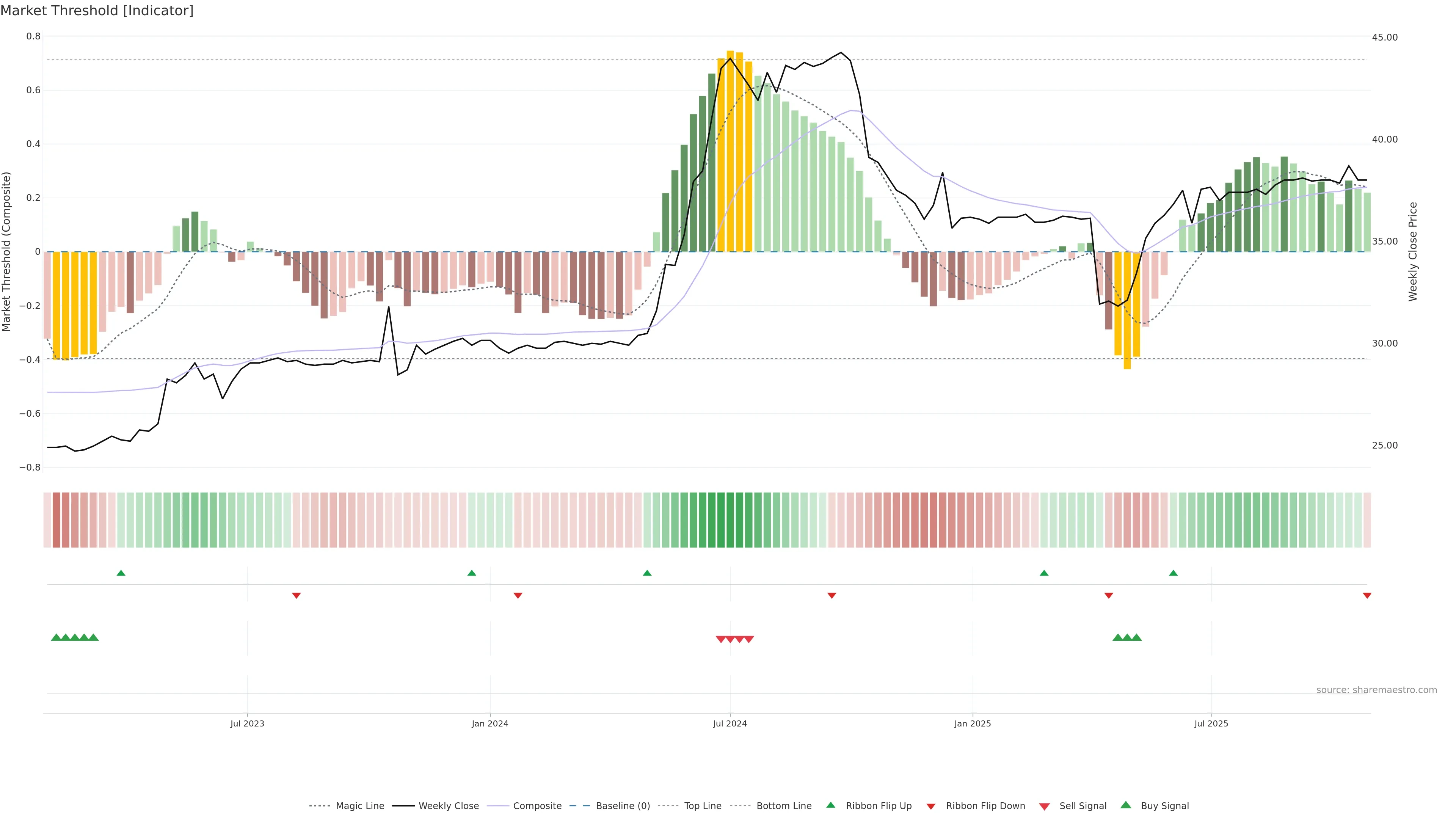Click Baseline (0) legend item
Viewport: 1456px width, 819px height.
click(623, 806)
